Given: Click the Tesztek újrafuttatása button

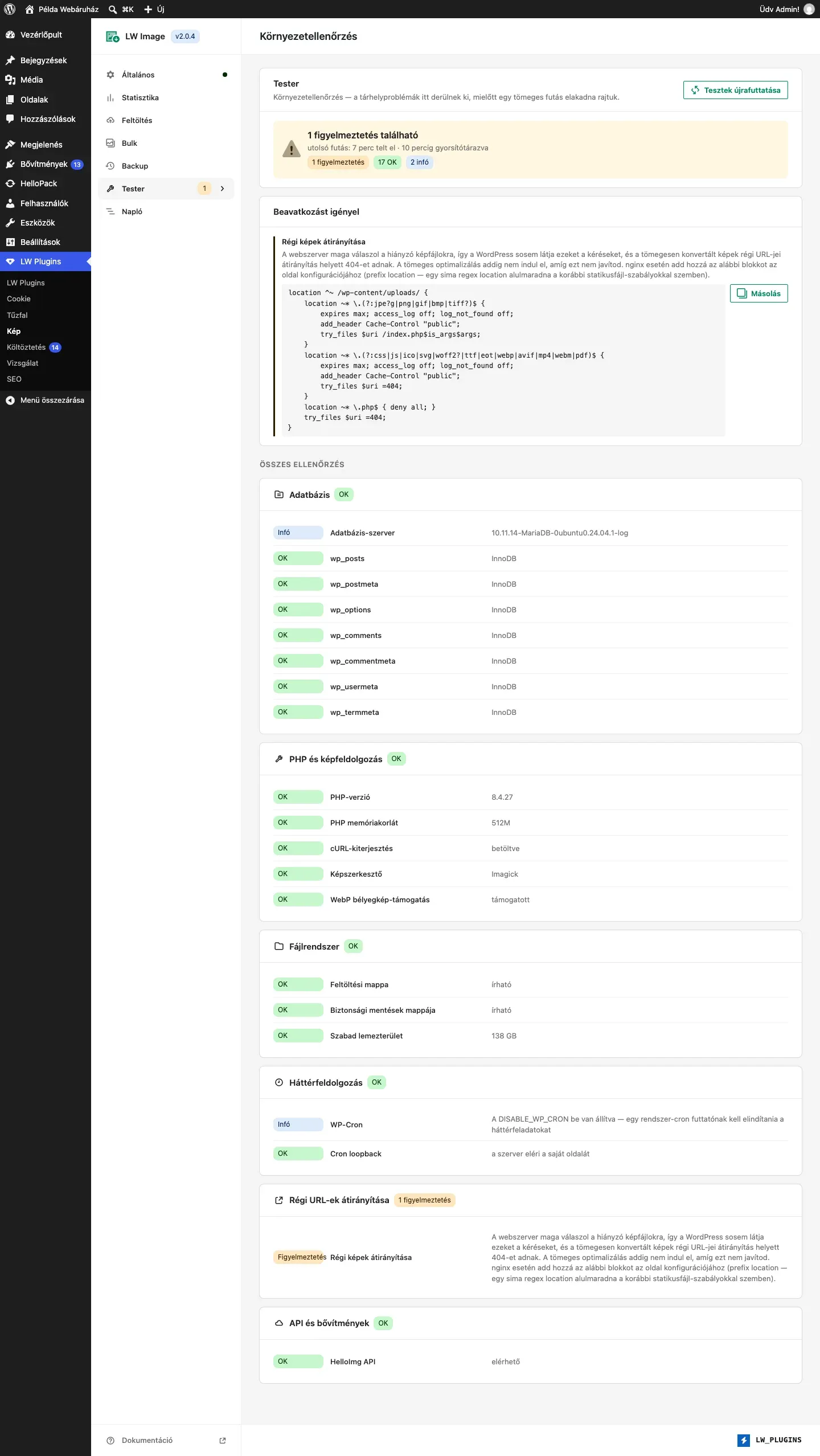Looking at the screenshot, I should 736,90.
